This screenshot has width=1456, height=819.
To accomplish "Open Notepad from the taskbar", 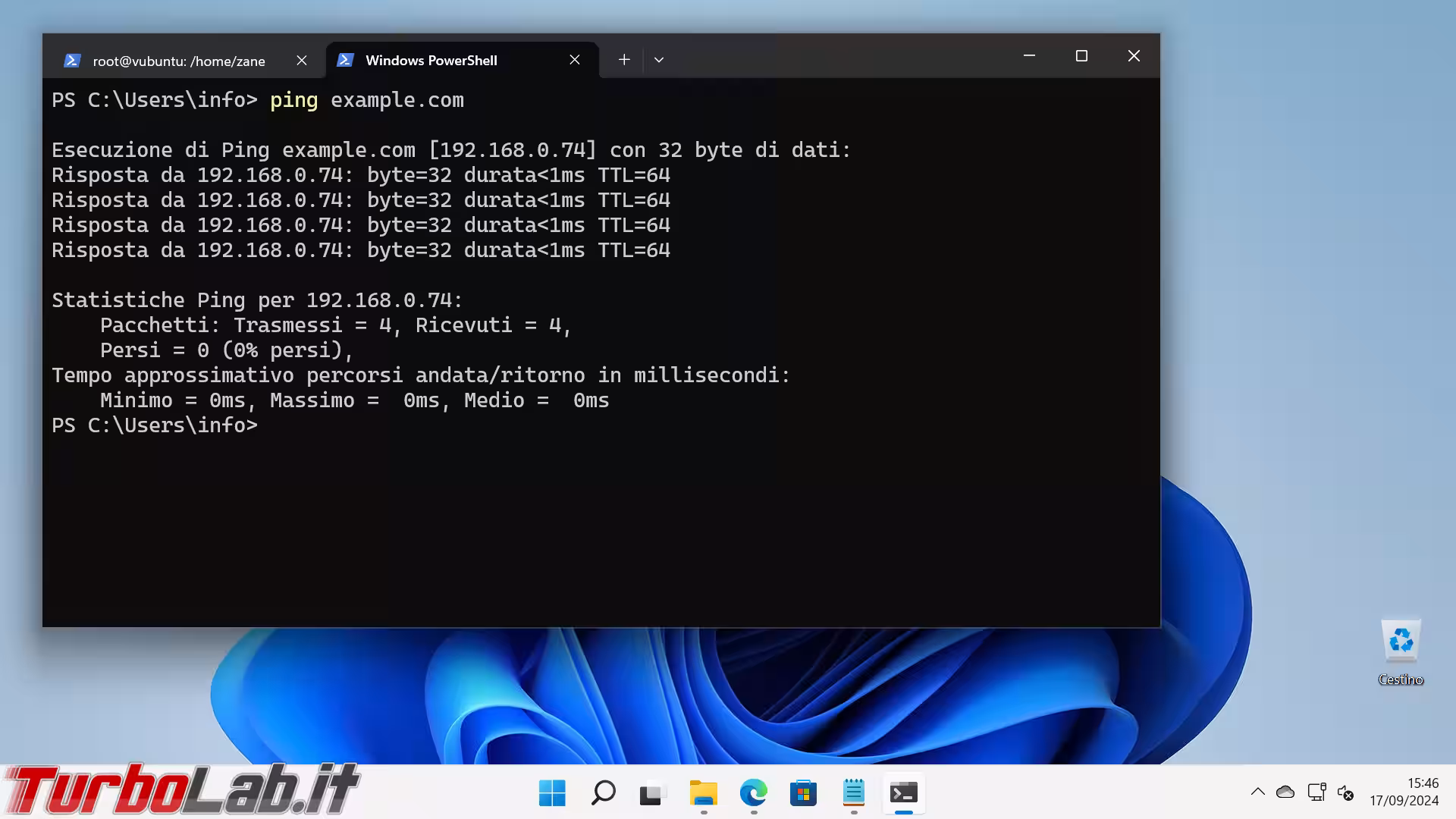I will (853, 793).
